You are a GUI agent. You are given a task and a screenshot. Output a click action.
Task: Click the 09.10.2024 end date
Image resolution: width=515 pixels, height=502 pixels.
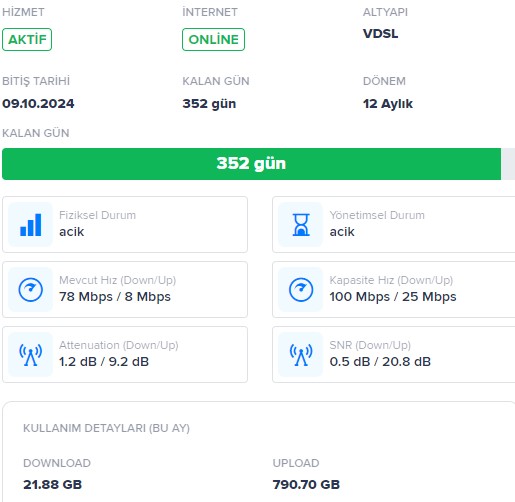tap(38, 104)
